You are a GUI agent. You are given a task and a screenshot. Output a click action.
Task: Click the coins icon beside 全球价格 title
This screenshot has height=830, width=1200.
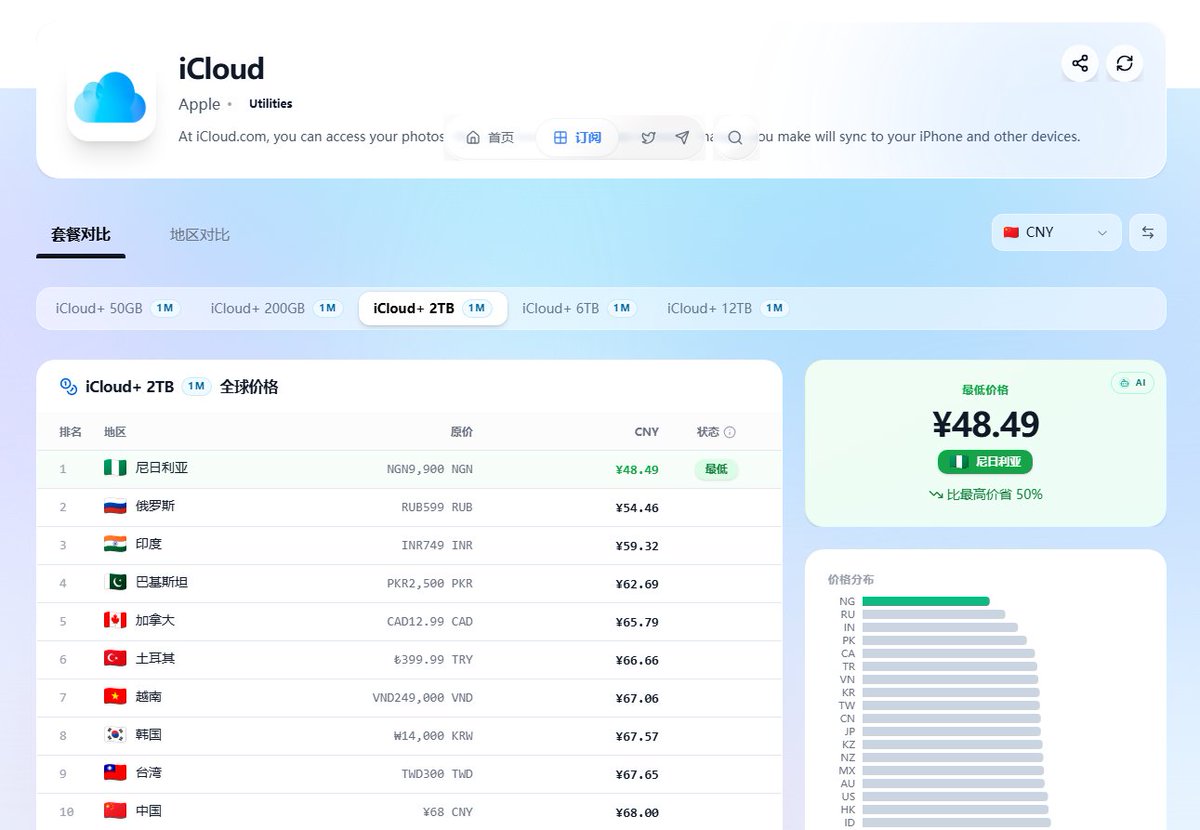(x=68, y=386)
